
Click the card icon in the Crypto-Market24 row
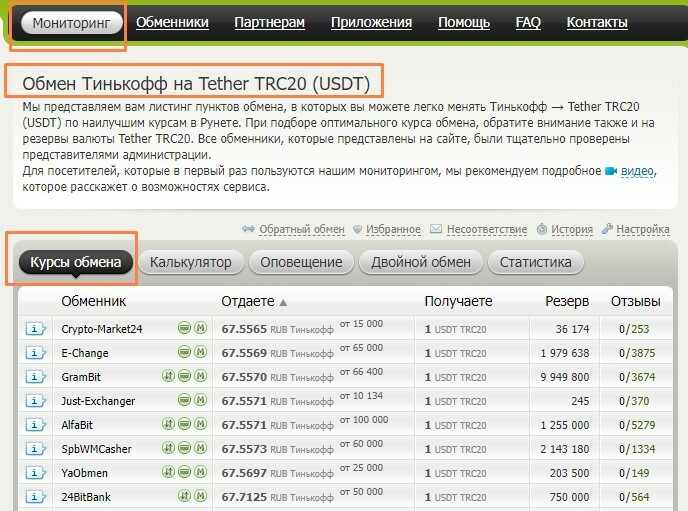185,328
